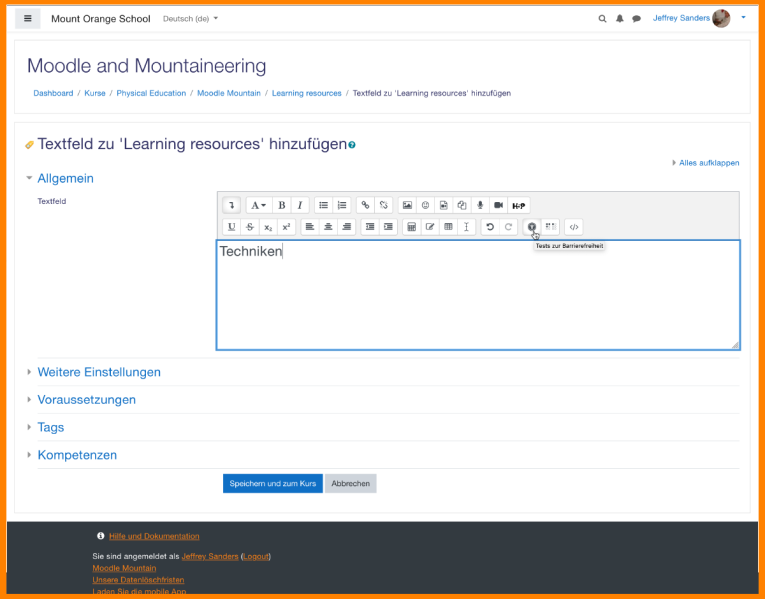Insert an unordered bullet list
Viewport: 765px width, 599px height.
point(323,205)
